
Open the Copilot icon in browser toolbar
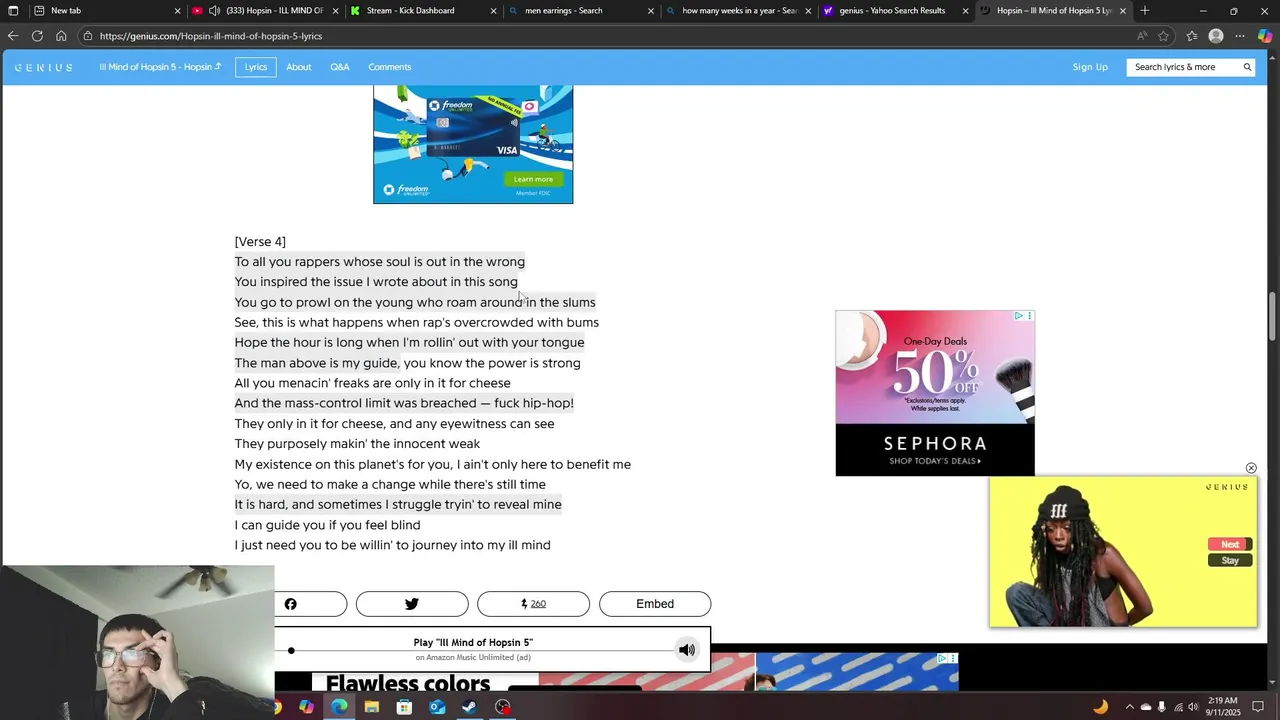tap(1265, 36)
